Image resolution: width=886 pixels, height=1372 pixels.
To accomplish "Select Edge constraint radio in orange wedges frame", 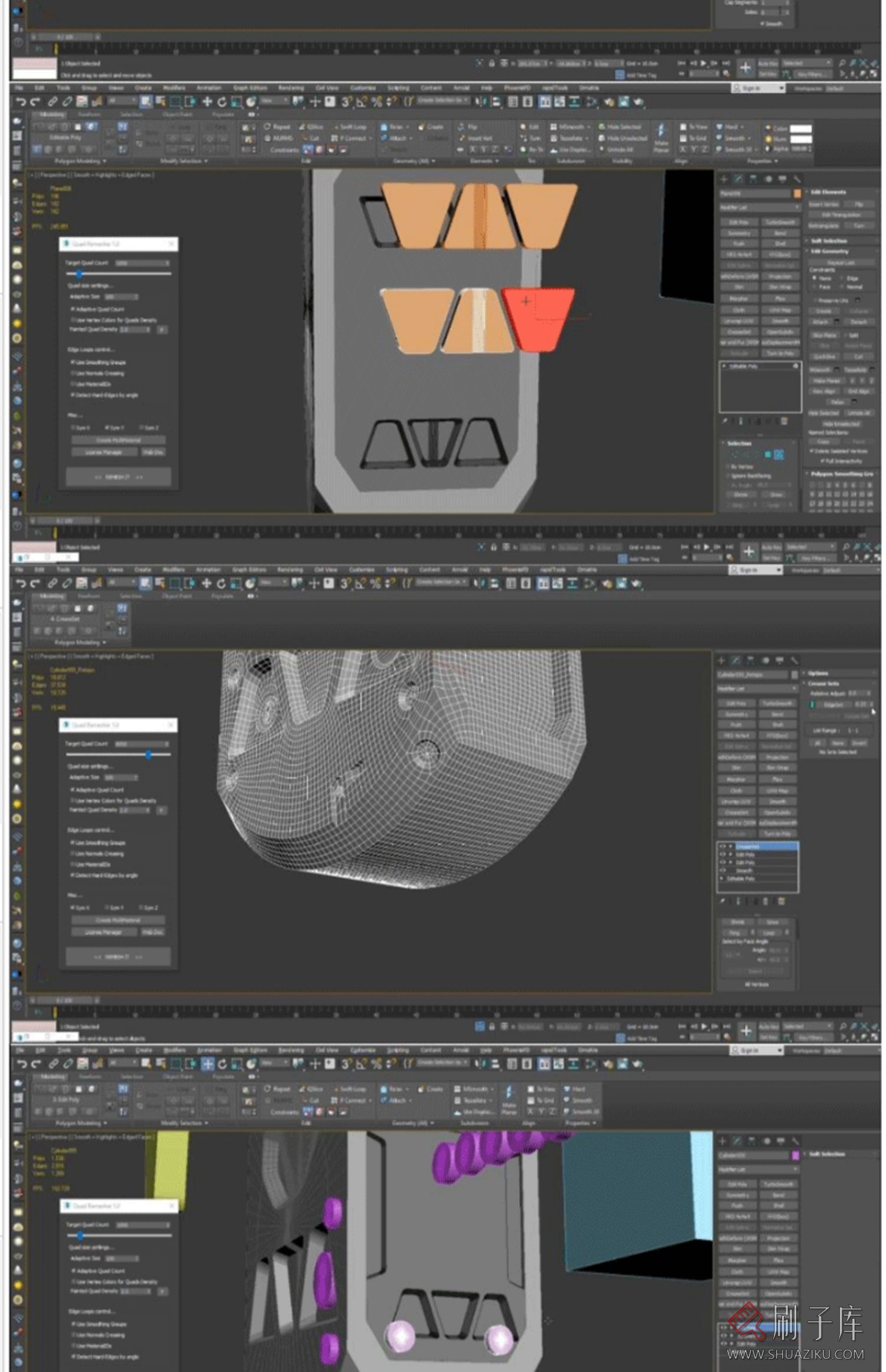I will pyautogui.click(x=848, y=278).
